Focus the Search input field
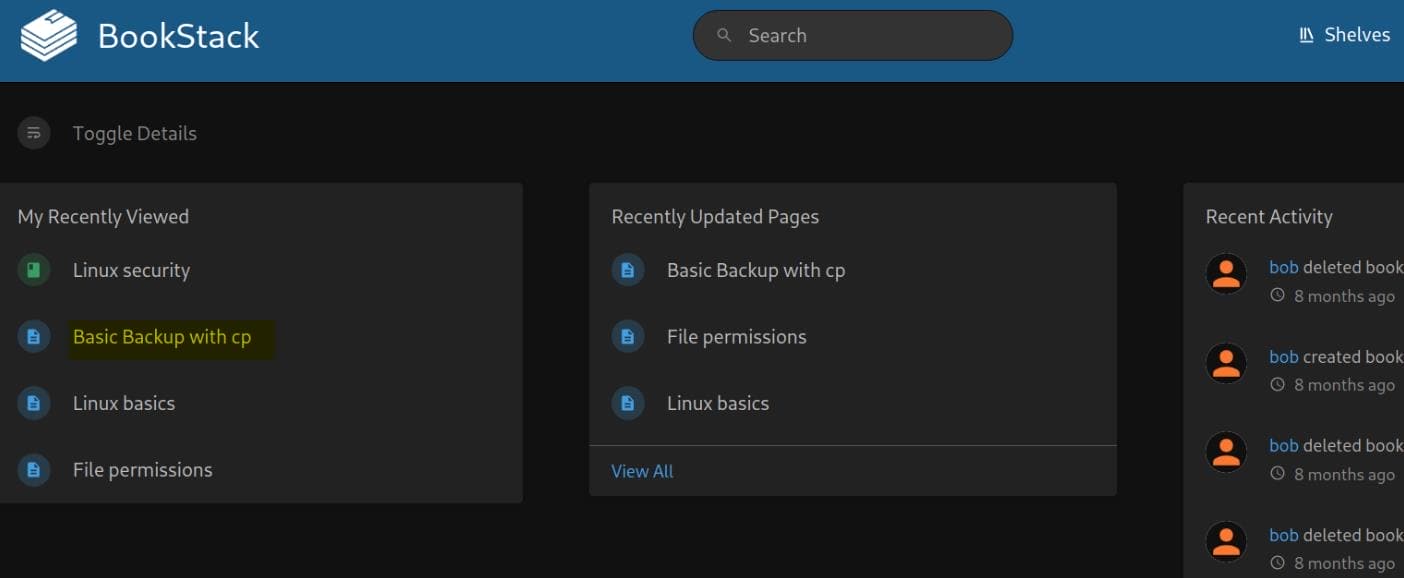Image resolution: width=1404 pixels, height=578 pixels. pos(853,36)
